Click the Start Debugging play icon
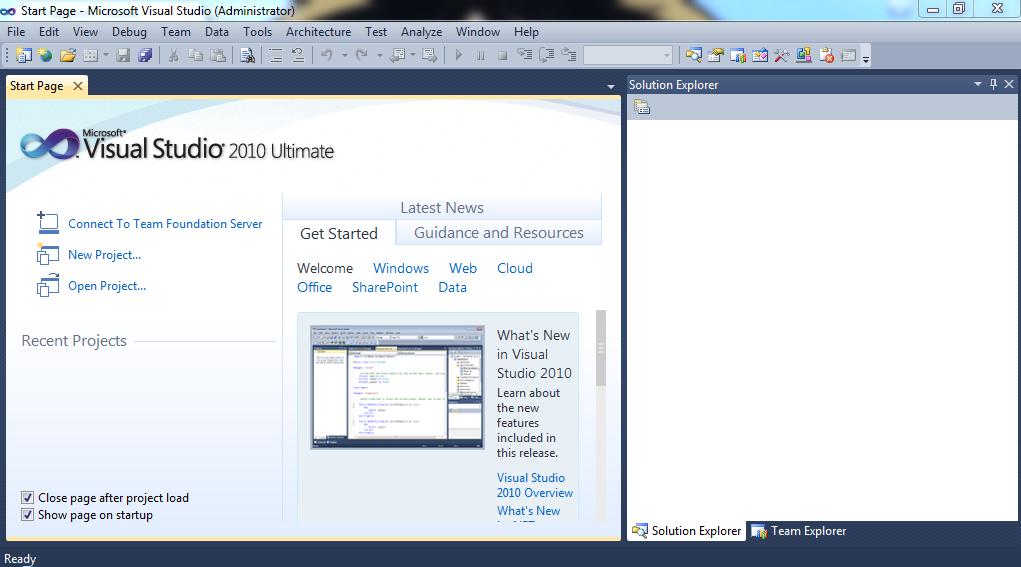This screenshot has width=1021, height=567. [x=458, y=55]
